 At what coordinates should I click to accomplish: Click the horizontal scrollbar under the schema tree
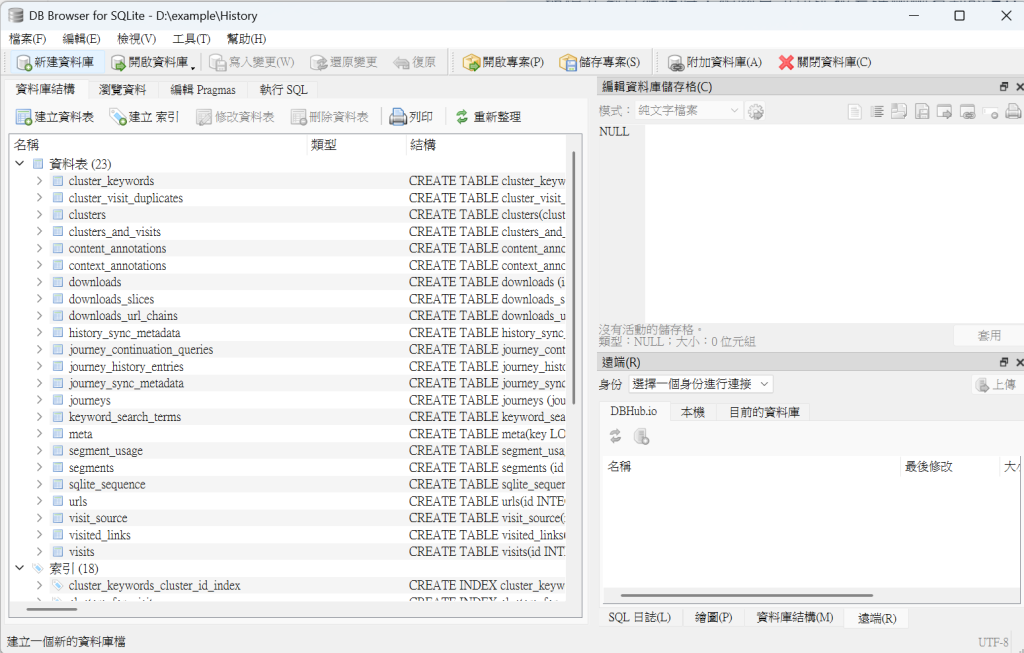point(52,609)
